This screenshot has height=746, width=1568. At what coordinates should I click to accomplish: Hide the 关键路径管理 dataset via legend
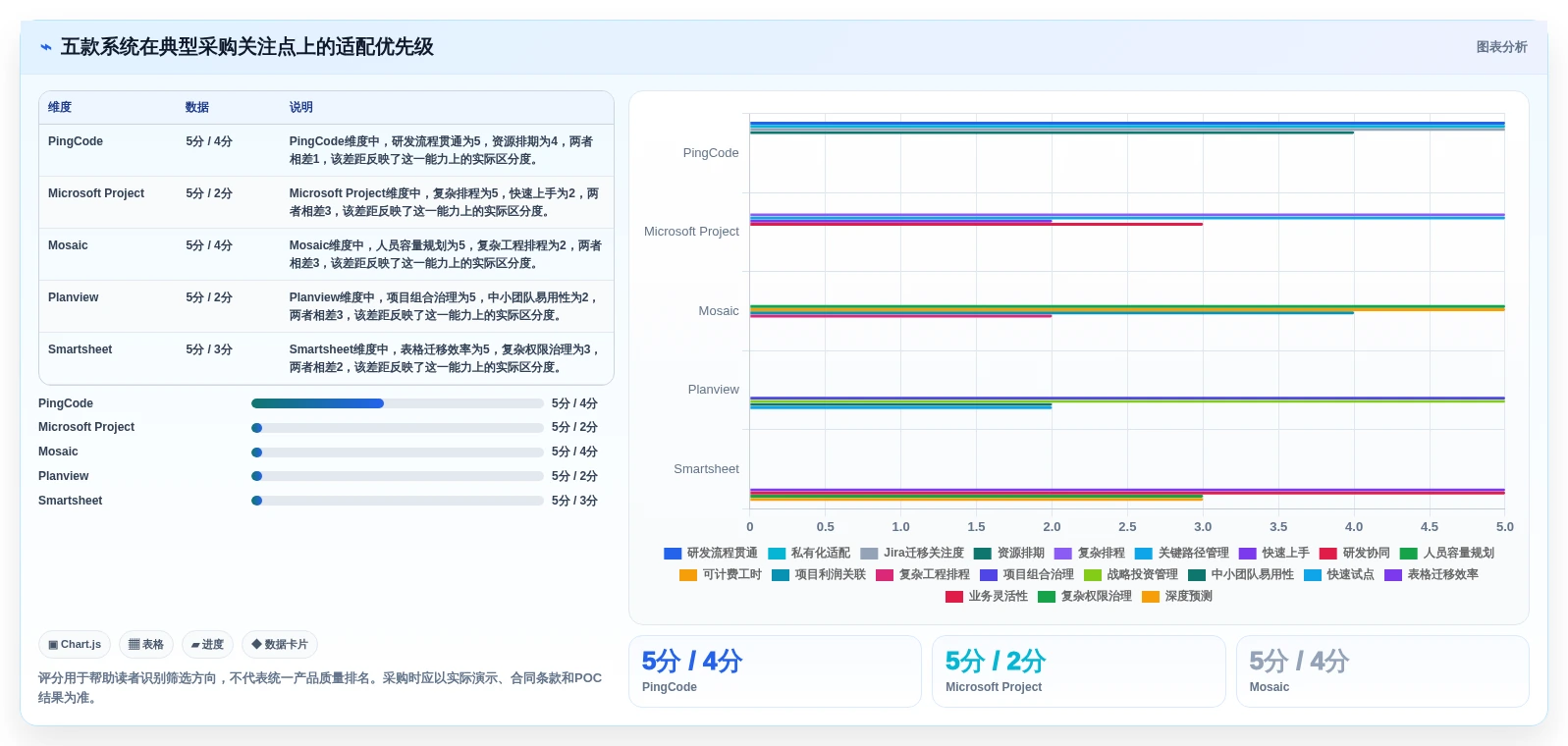[x=1182, y=554]
